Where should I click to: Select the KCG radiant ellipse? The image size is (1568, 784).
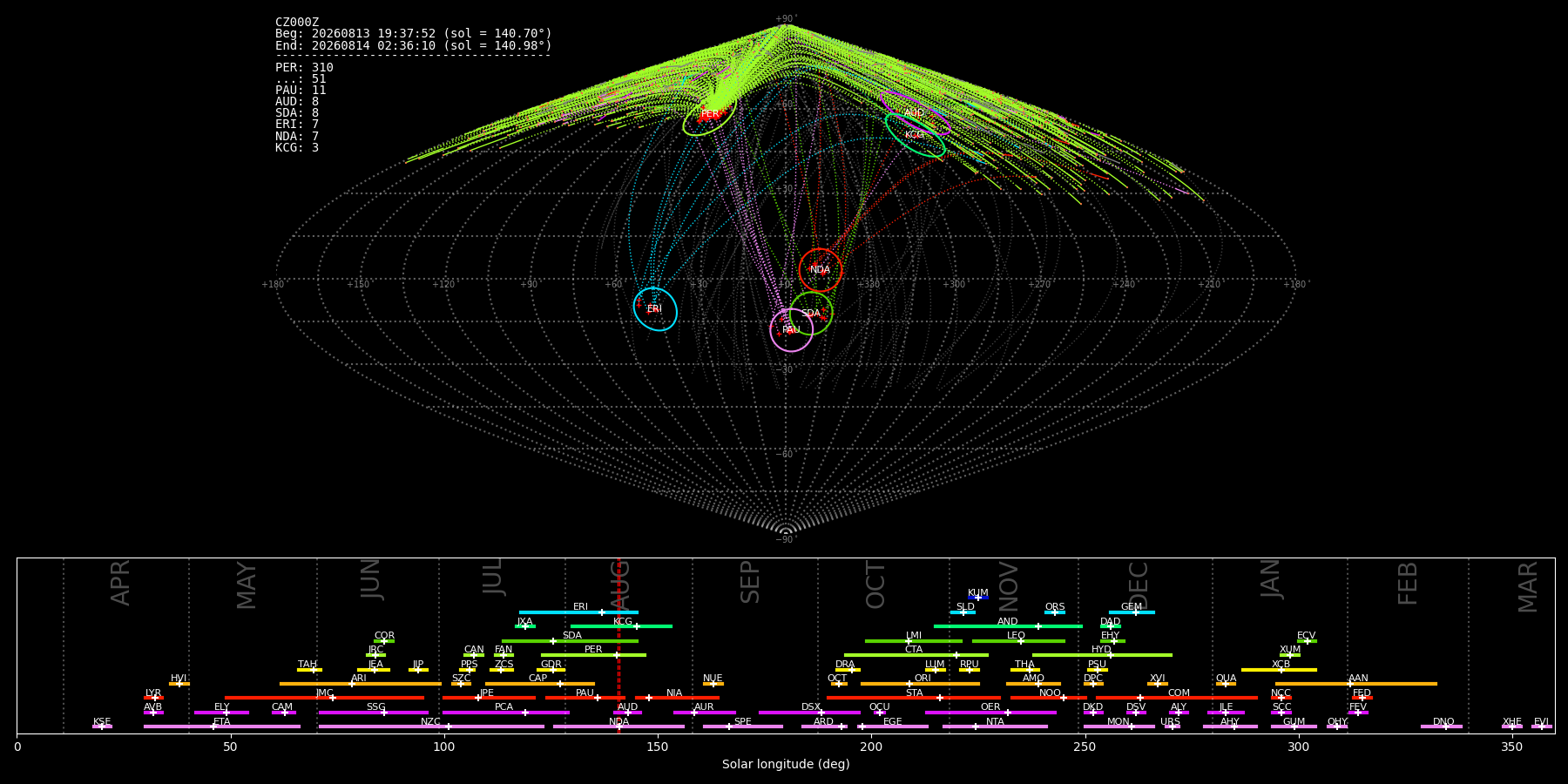point(915,135)
